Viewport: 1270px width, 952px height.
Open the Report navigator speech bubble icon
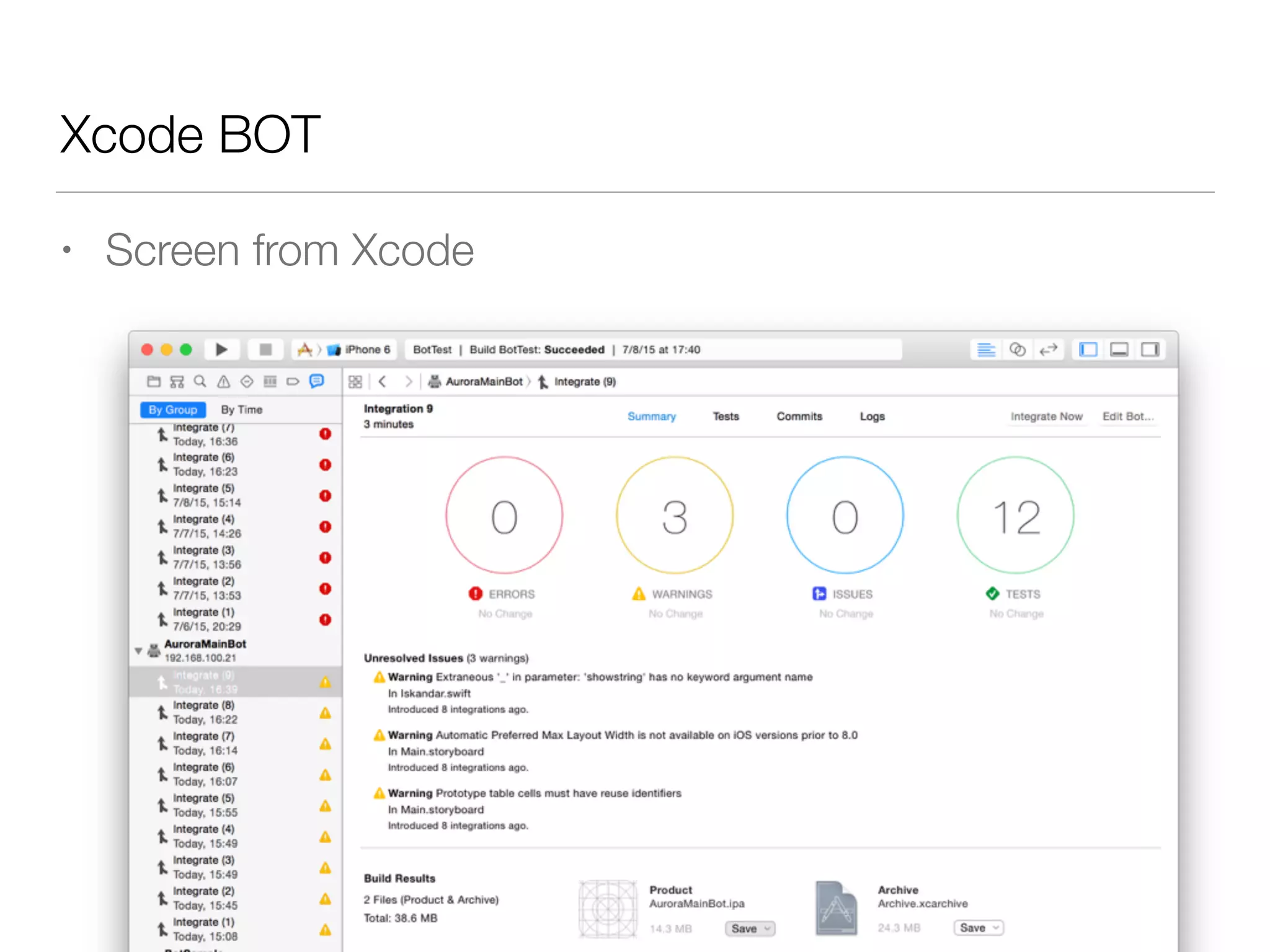316,381
